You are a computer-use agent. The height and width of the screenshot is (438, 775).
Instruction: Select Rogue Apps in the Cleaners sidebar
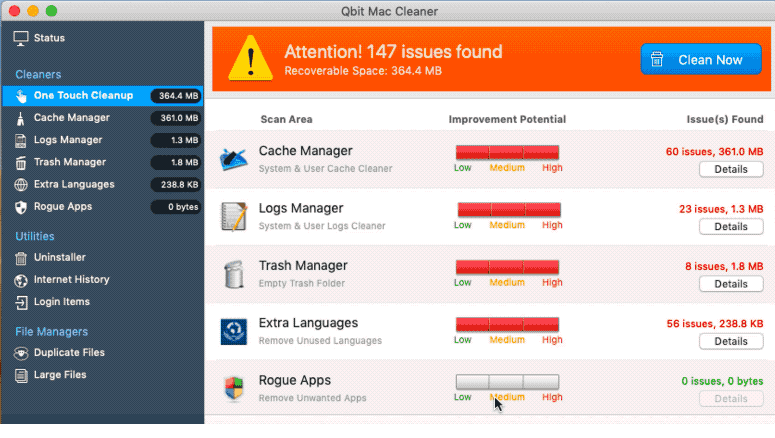62,206
